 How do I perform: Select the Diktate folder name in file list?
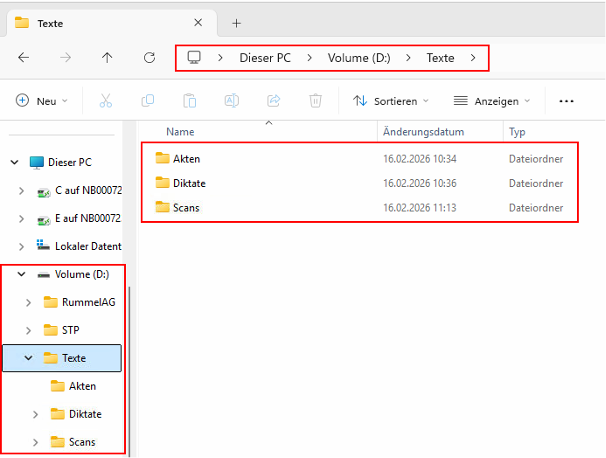click(x=189, y=183)
